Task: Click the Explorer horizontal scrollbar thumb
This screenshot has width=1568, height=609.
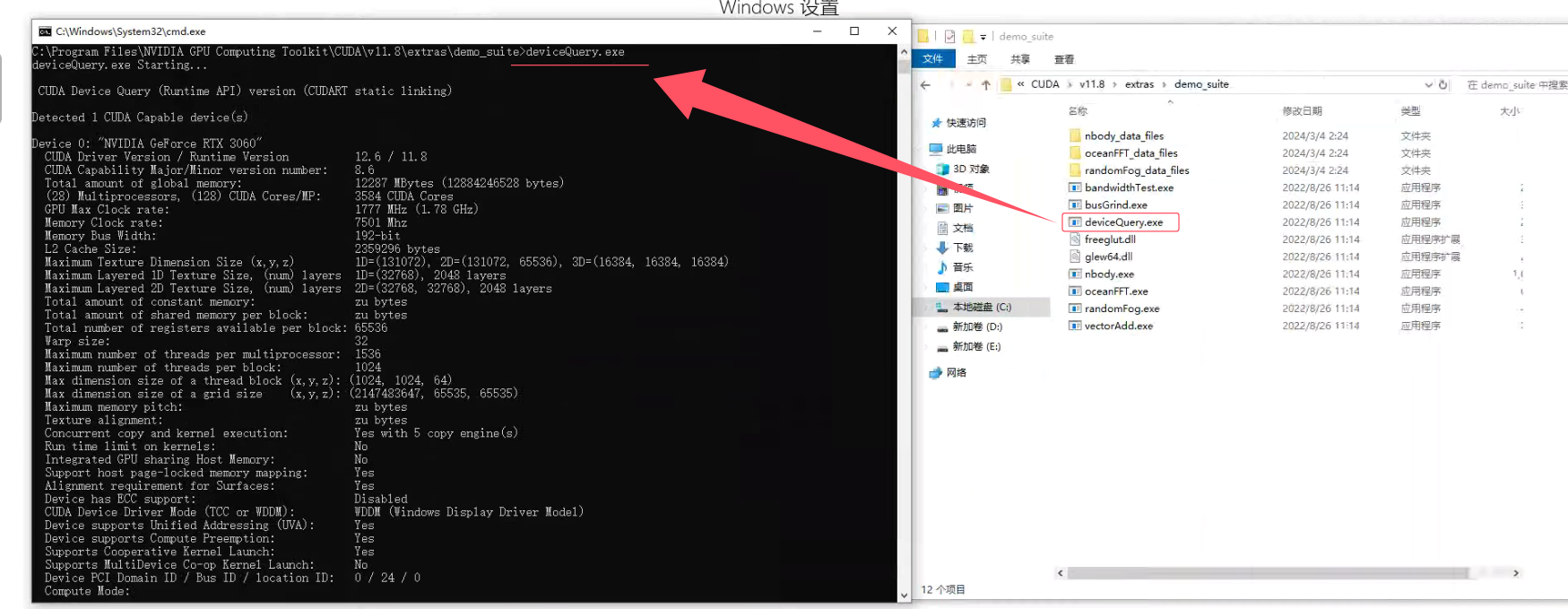Action: (1268, 573)
